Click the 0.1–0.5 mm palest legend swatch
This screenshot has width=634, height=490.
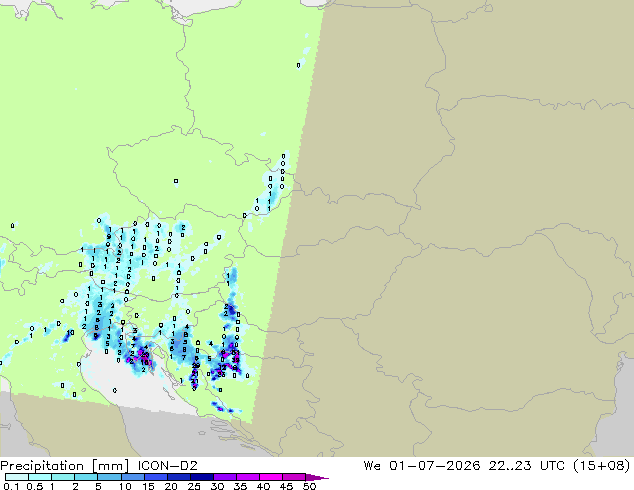[x=17, y=477]
